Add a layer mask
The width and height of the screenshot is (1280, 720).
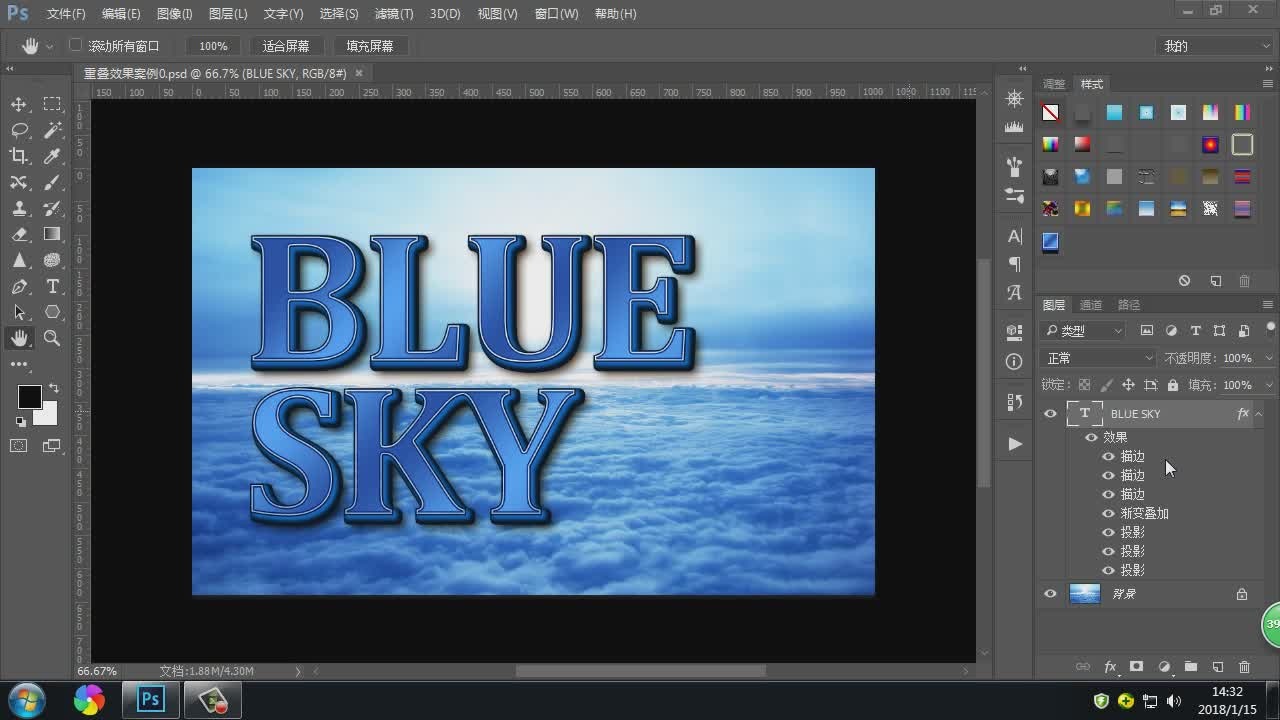[1137, 667]
